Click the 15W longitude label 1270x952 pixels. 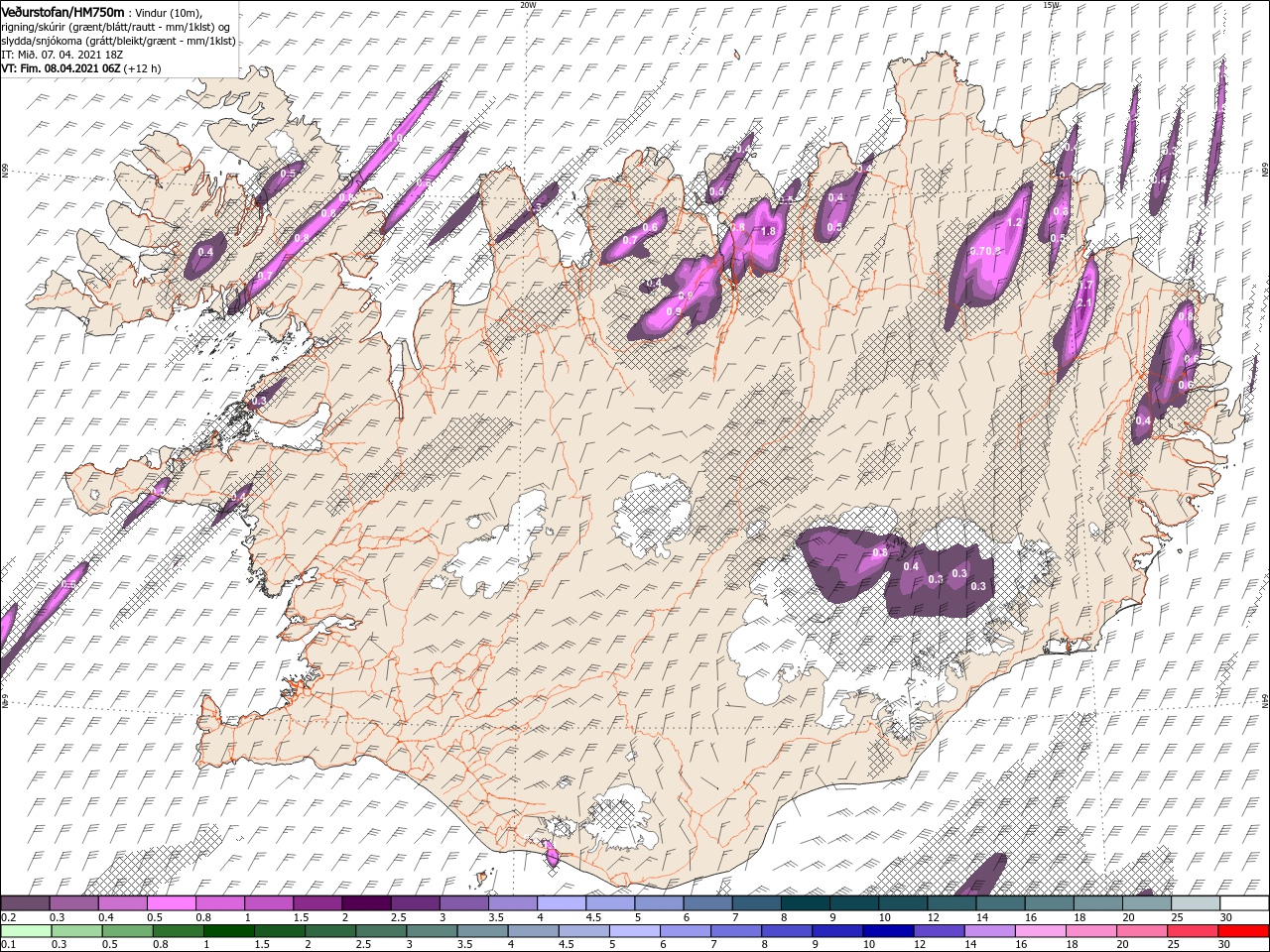coord(1051,5)
